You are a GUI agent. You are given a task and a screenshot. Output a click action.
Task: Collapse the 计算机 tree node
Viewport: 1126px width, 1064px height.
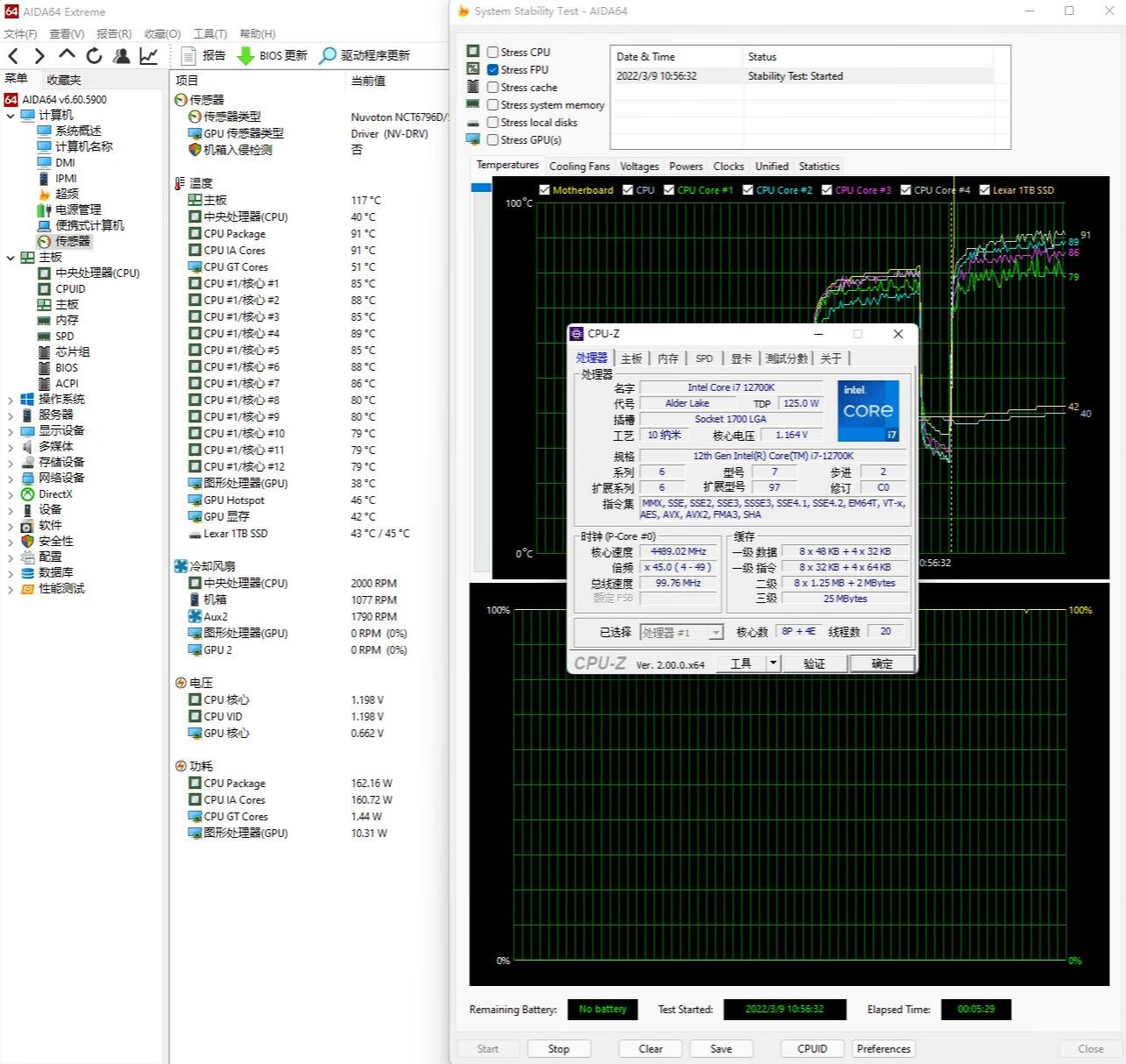point(10,115)
